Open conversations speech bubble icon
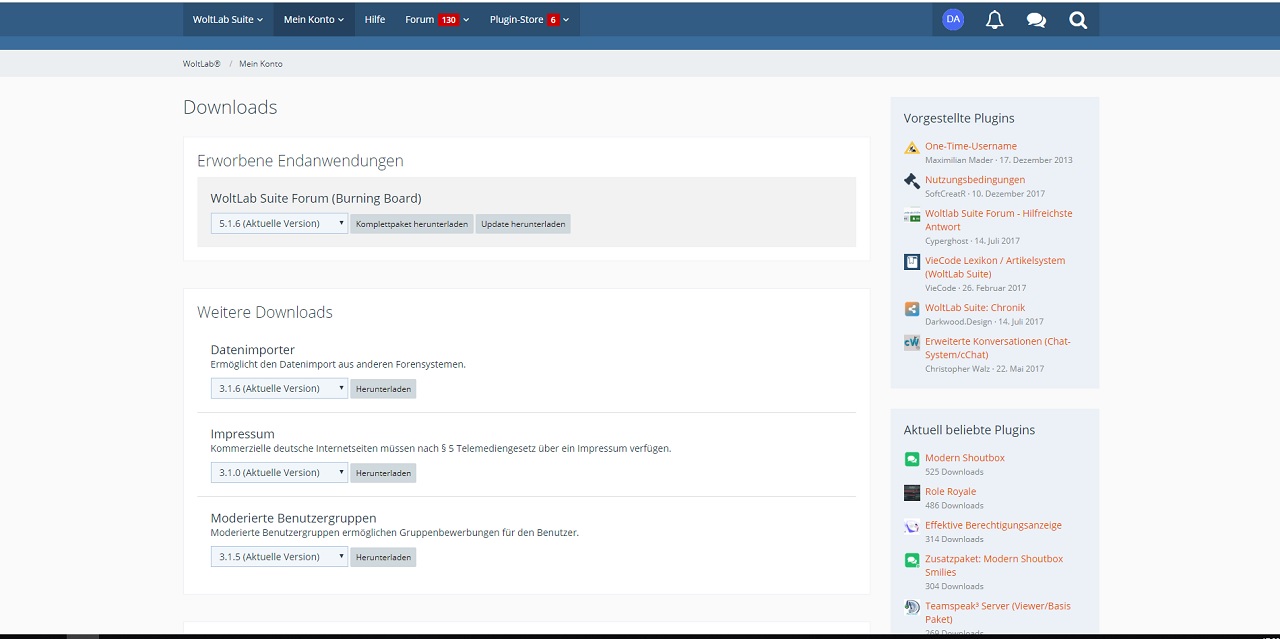The height and width of the screenshot is (639, 1280). tap(1036, 20)
